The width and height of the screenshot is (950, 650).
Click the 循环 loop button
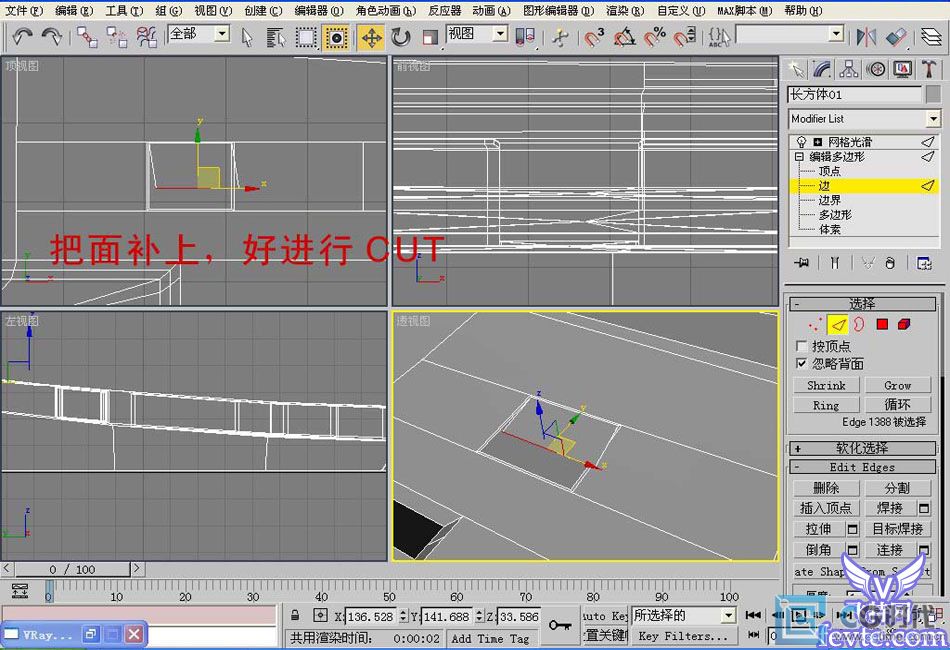[x=897, y=404]
